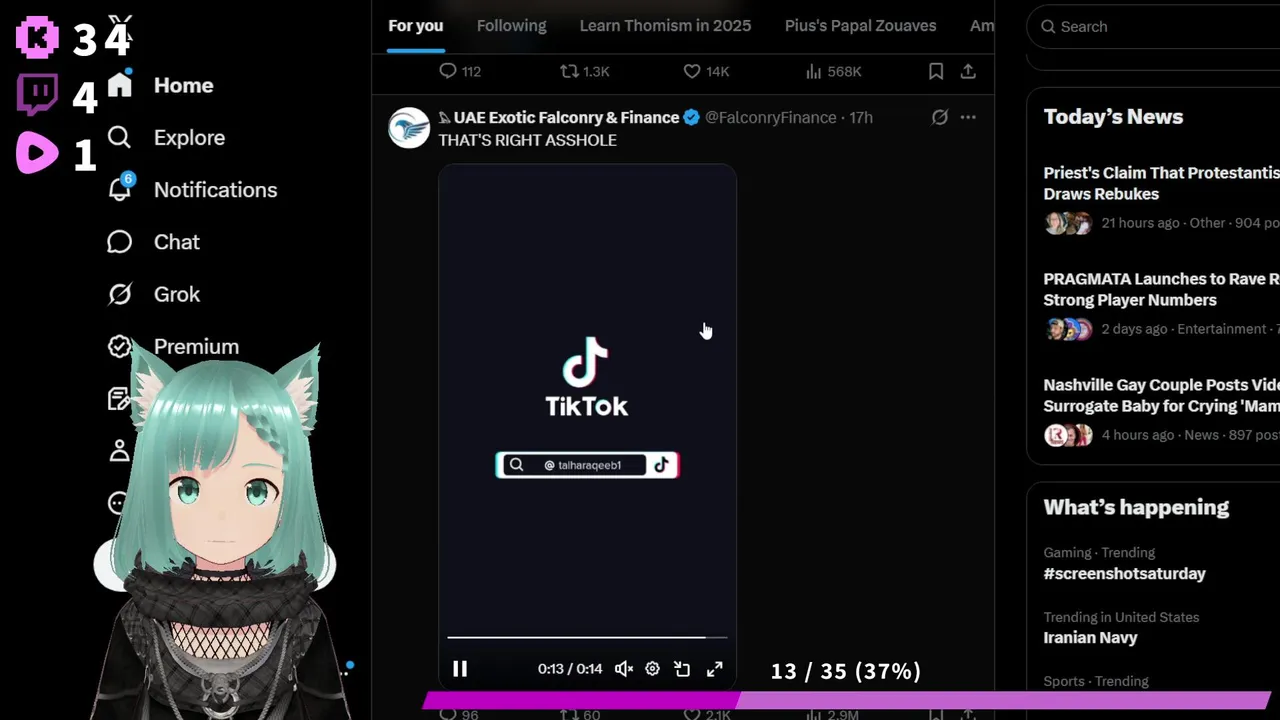This screenshot has height=720, width=1280.
Task: Open the Chat bubble icon
Action: click(x=120, y=242)
